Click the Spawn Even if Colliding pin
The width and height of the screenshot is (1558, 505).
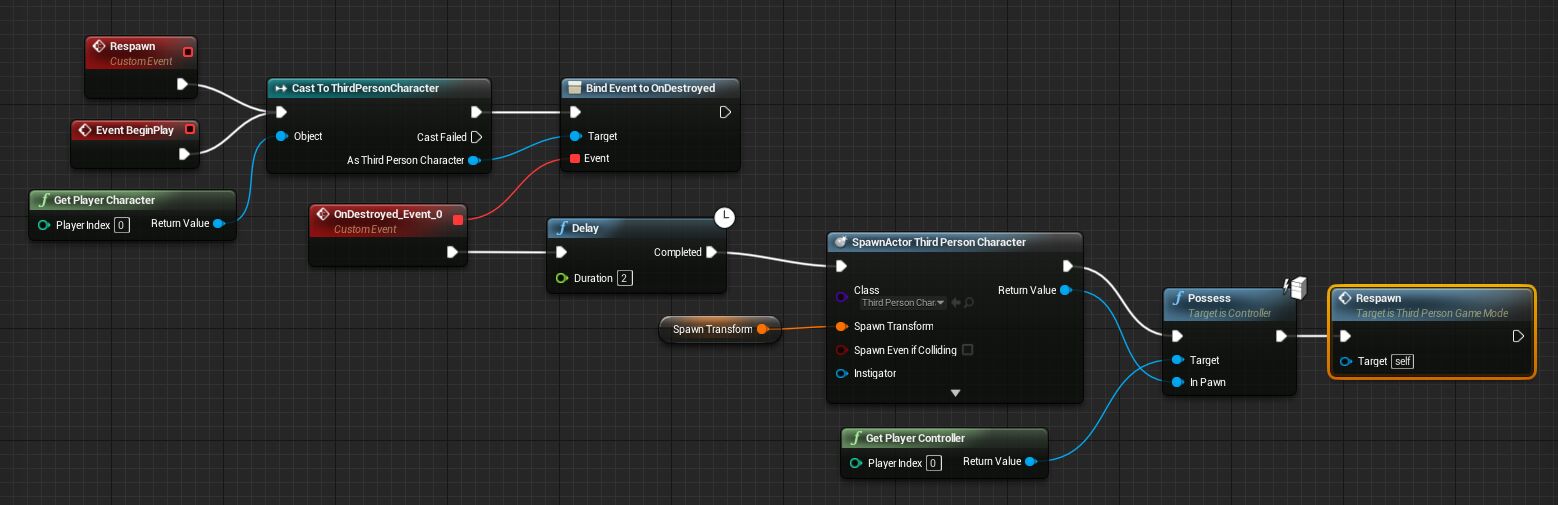pyautogui.click(x=841, y=350)
